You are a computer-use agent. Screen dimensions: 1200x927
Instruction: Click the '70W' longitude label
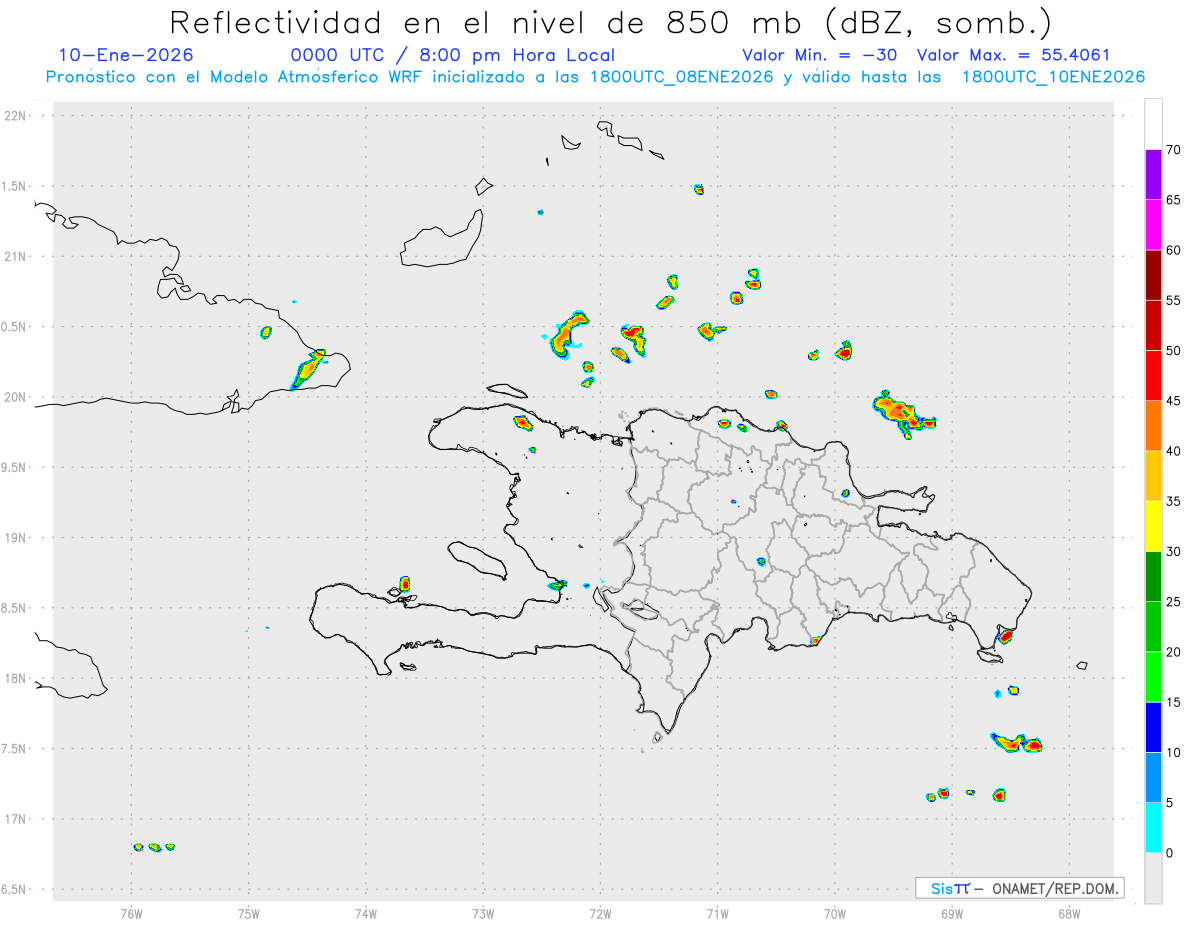835,913
